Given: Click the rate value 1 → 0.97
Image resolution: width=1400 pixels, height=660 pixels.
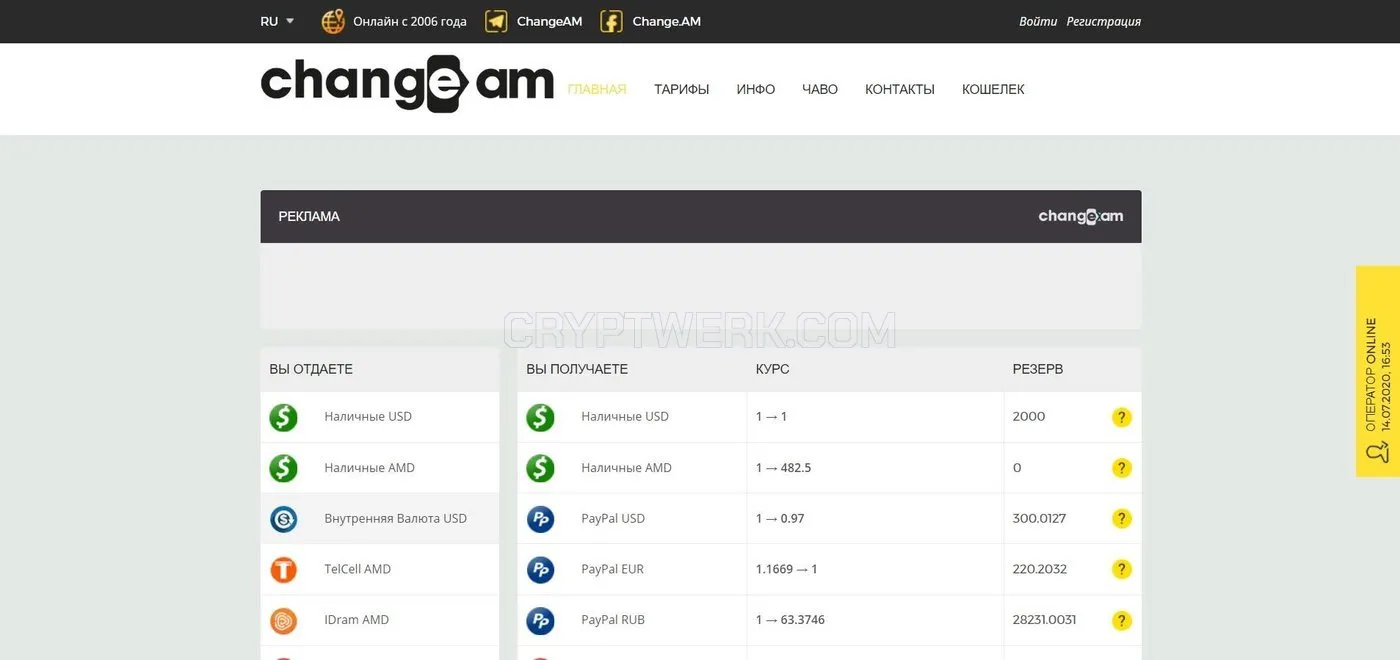Looking at the screenshot, I should click(780, 518).
